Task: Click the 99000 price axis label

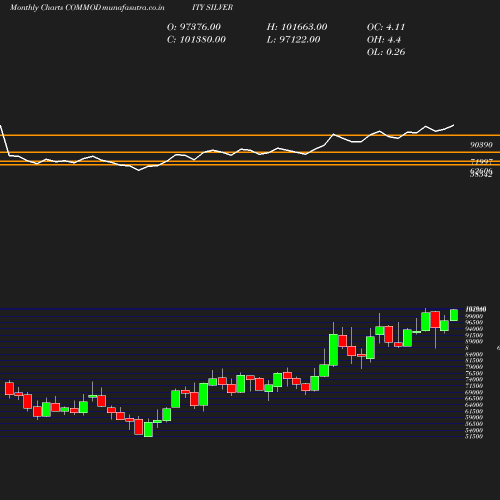Action: 474,316
